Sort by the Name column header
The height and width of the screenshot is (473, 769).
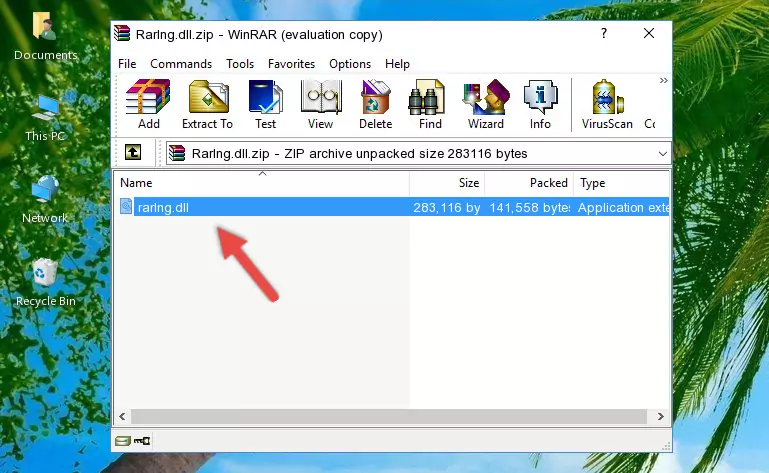point(262,183)
